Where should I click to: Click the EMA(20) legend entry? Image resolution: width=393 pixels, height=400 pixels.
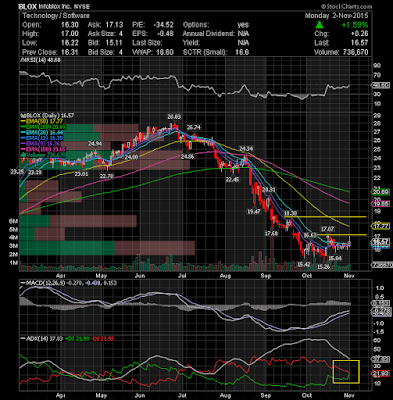coord(43,133)
